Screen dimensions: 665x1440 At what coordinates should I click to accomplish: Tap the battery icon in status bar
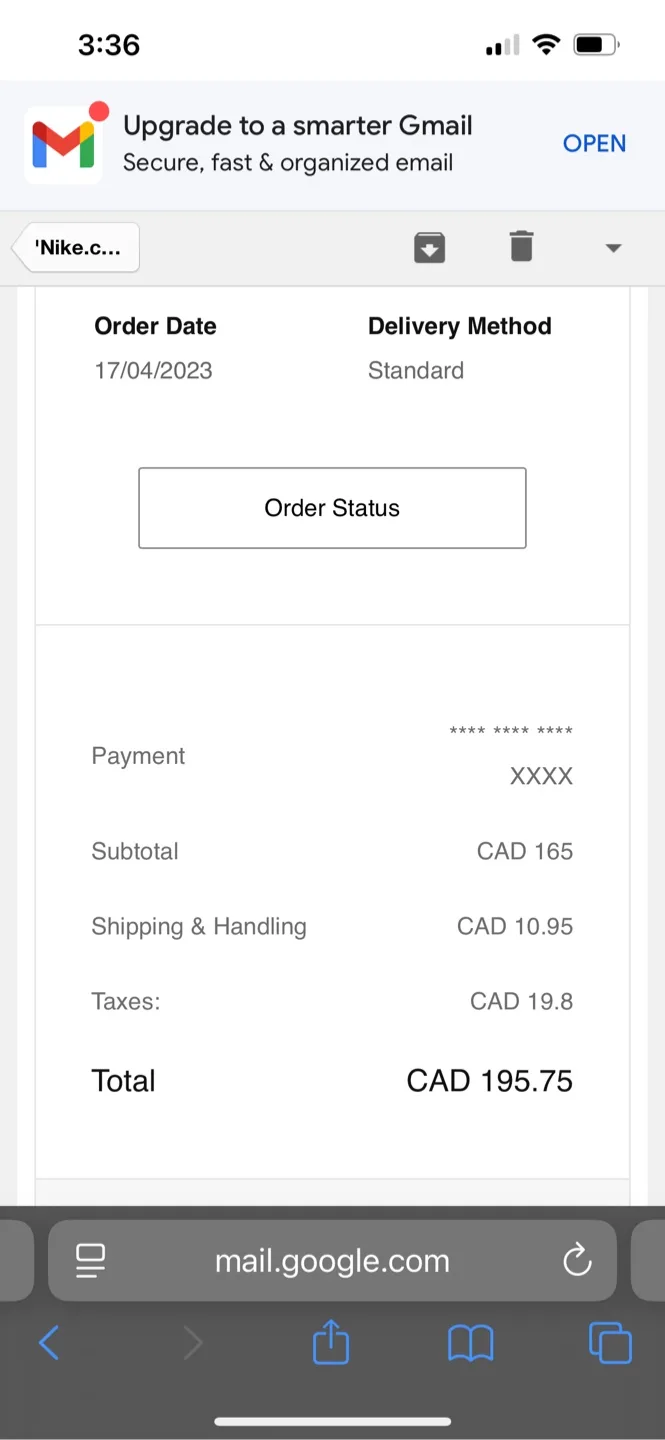[596, 45]
